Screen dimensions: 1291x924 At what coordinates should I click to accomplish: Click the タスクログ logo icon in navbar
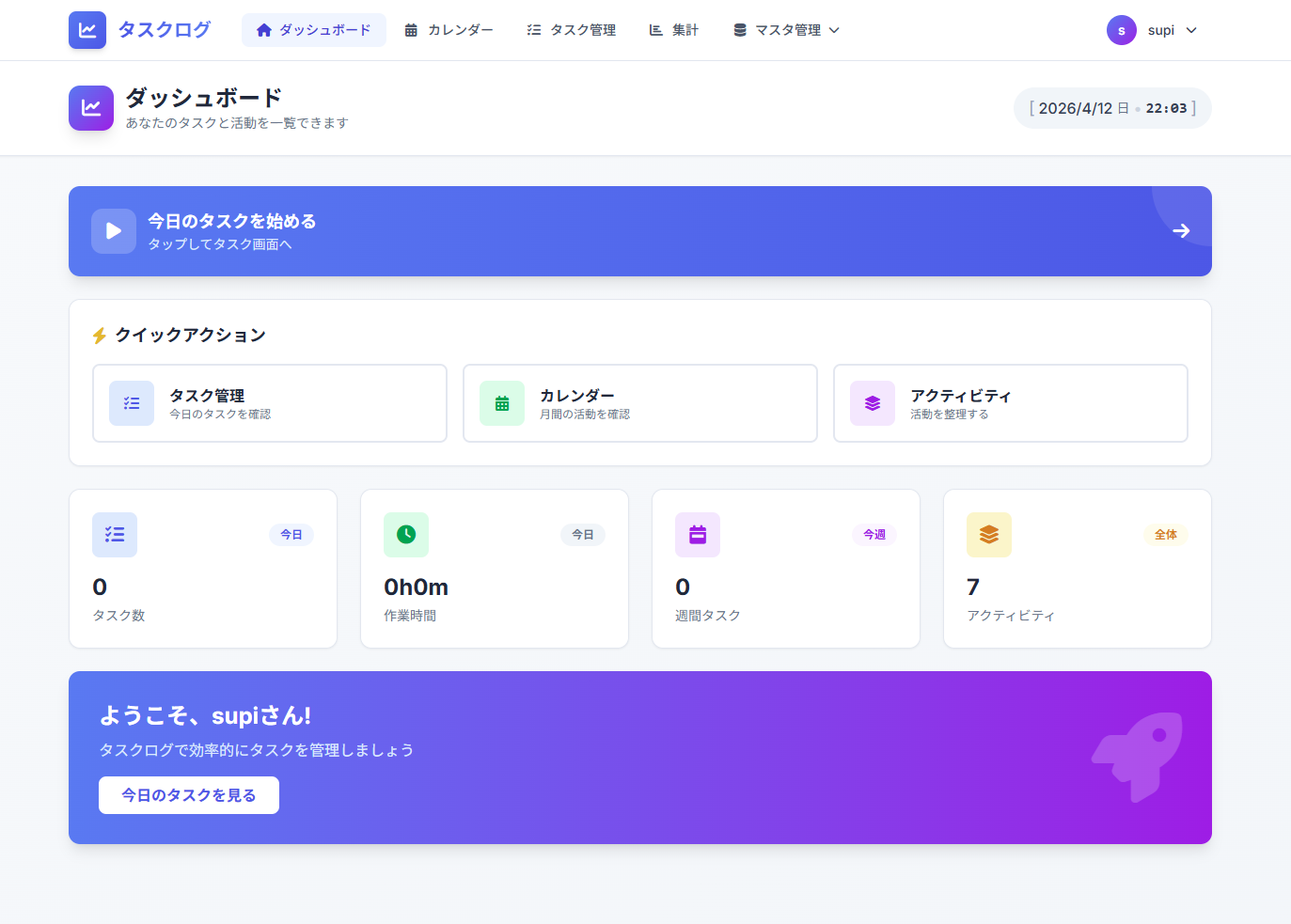coord(87,30)
